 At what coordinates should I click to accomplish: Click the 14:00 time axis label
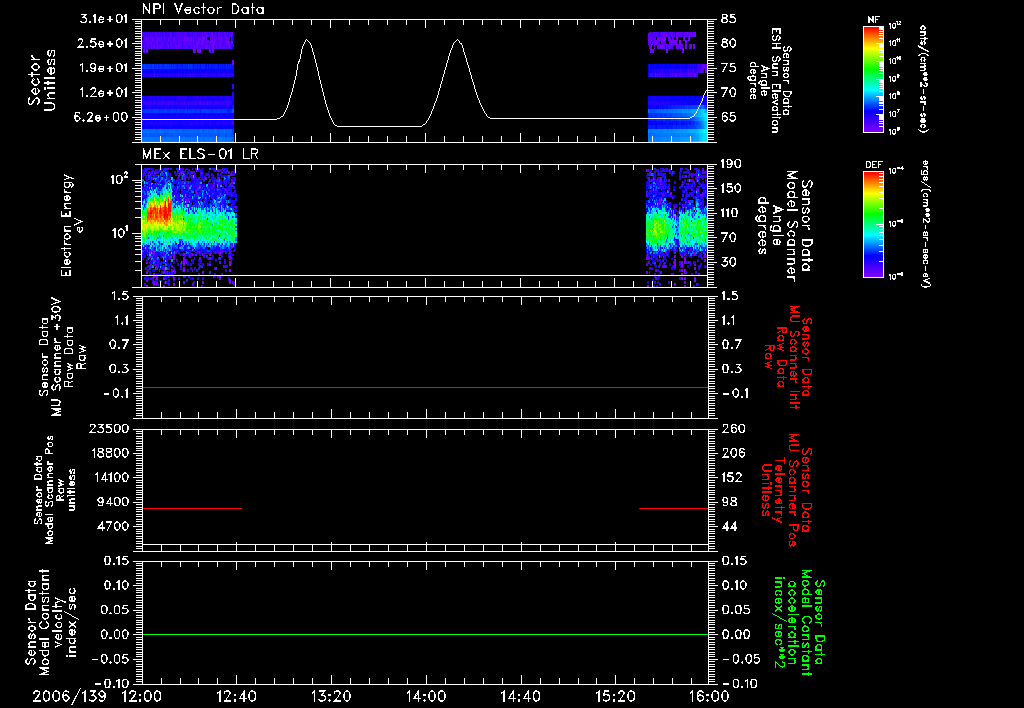click(x=426, y=696)
